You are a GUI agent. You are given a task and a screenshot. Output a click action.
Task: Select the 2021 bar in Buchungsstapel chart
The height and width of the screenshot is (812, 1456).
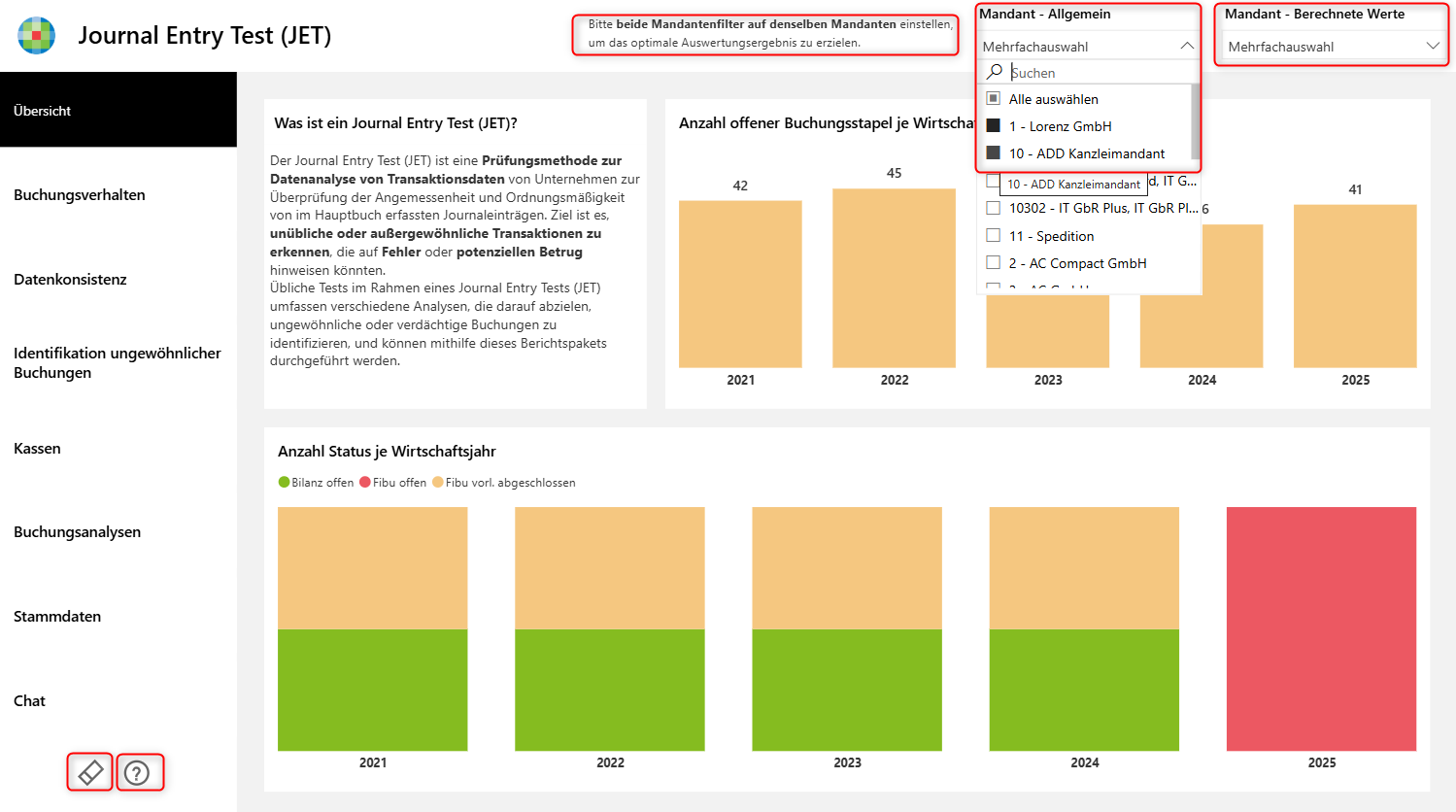coord(740,284)
